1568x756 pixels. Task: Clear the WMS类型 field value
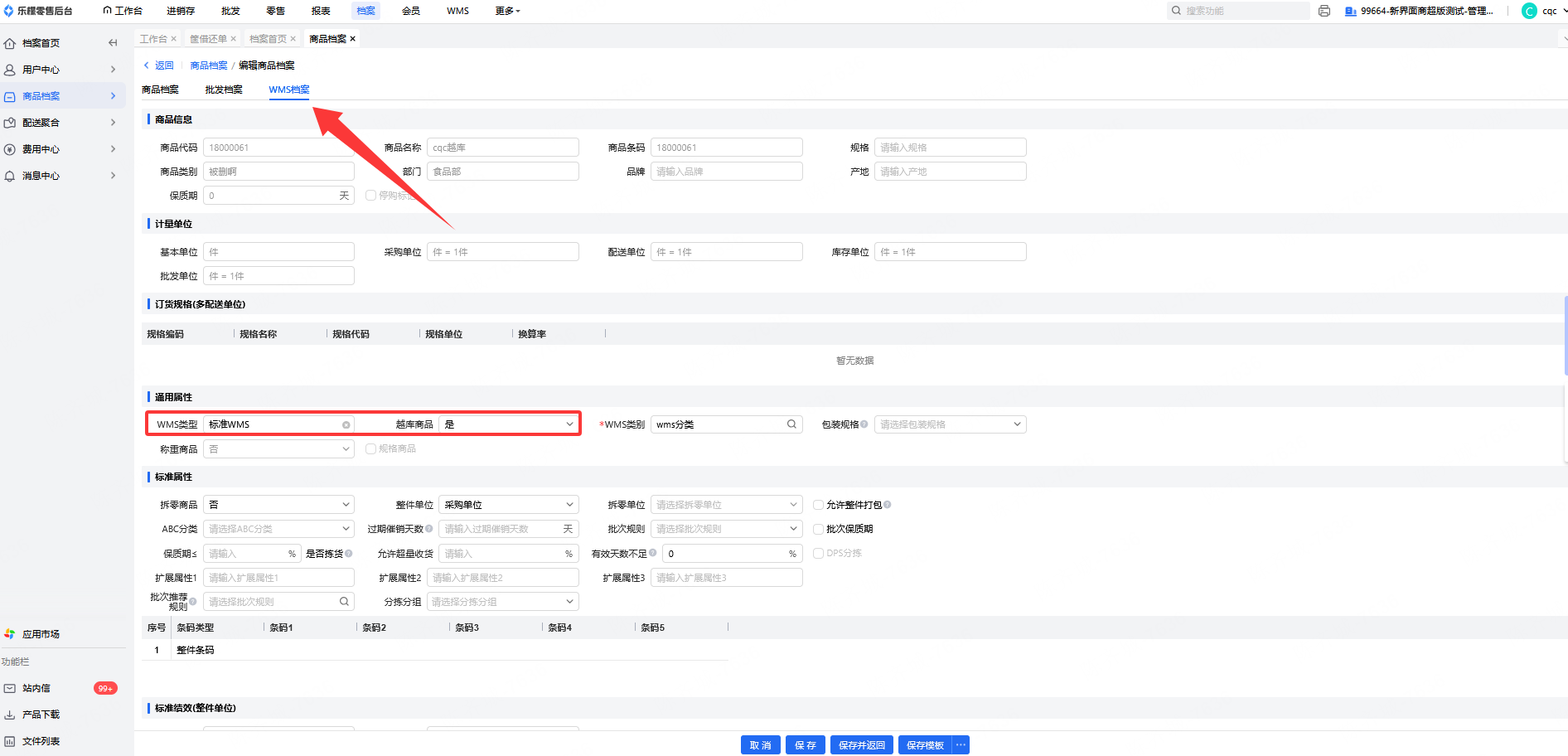point(346,424)
